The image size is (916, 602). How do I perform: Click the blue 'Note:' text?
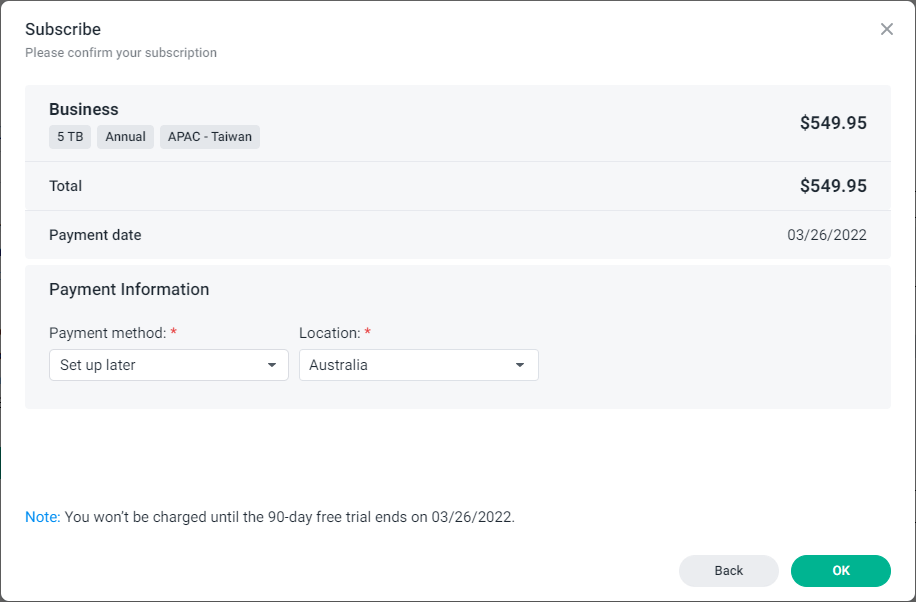click(43, 517)
